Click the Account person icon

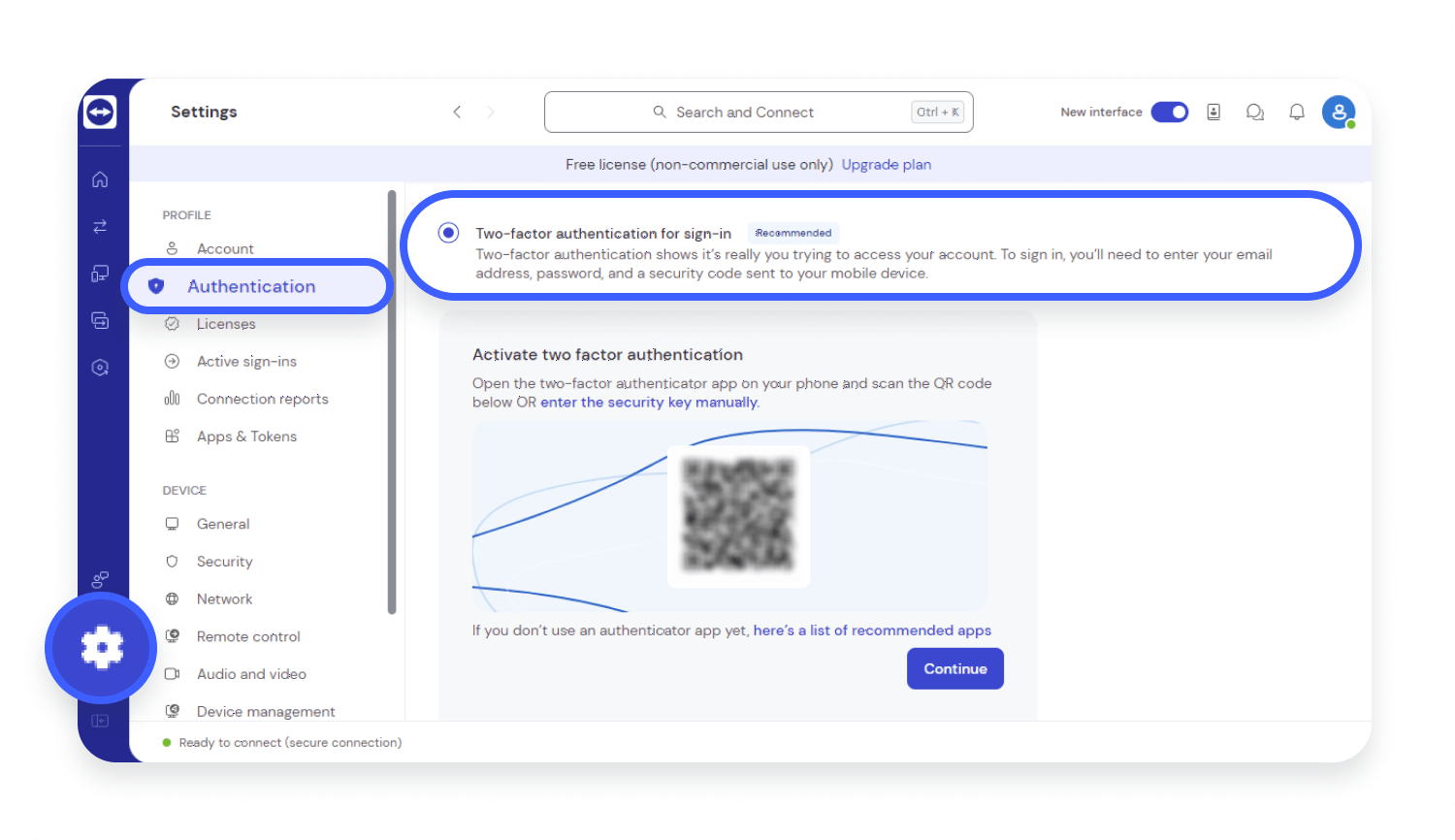172,248
